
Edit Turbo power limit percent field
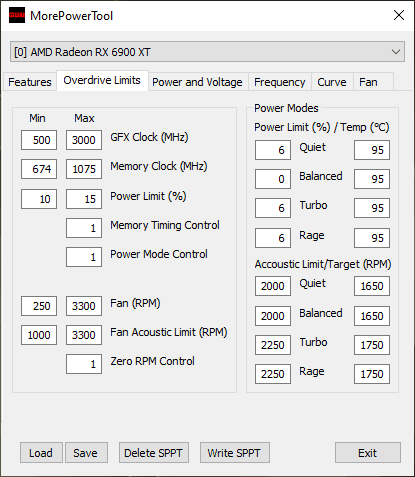click(273, 208)
